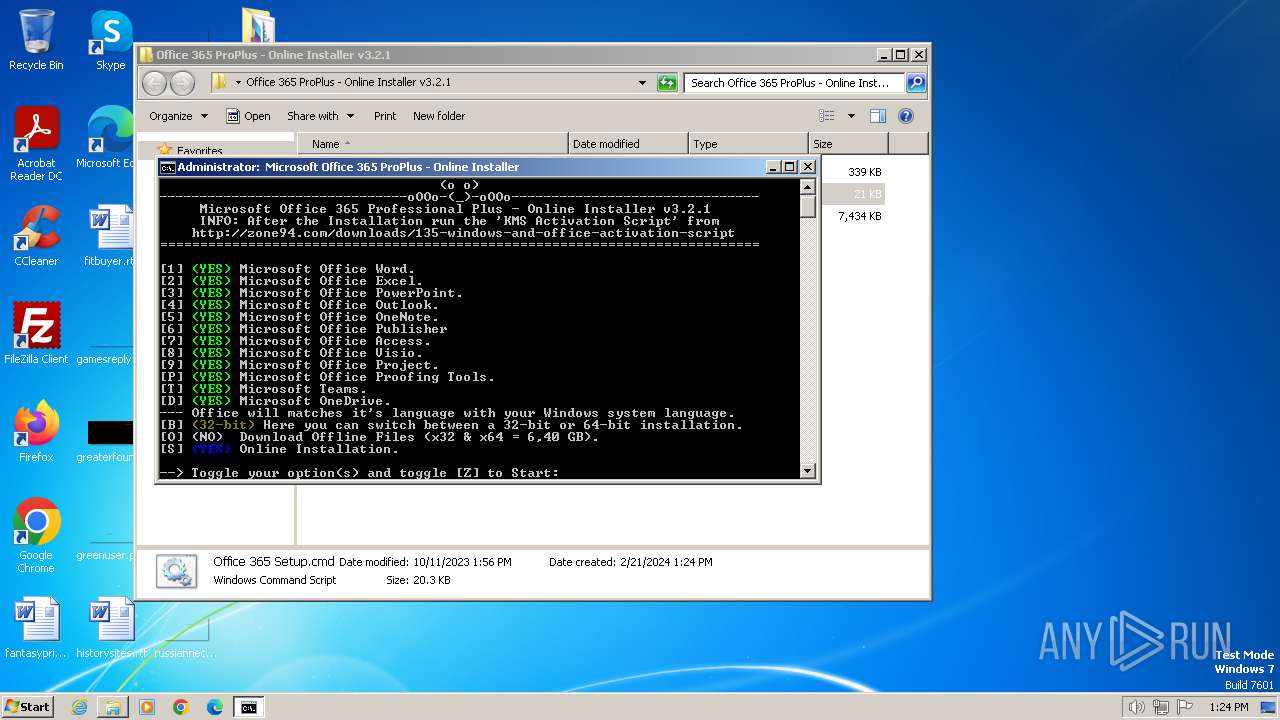Image resolution: width=1280 pixels, height=720 pixels.
Task: Sort by Date modified column header
Action: click(x=628, y=144)
